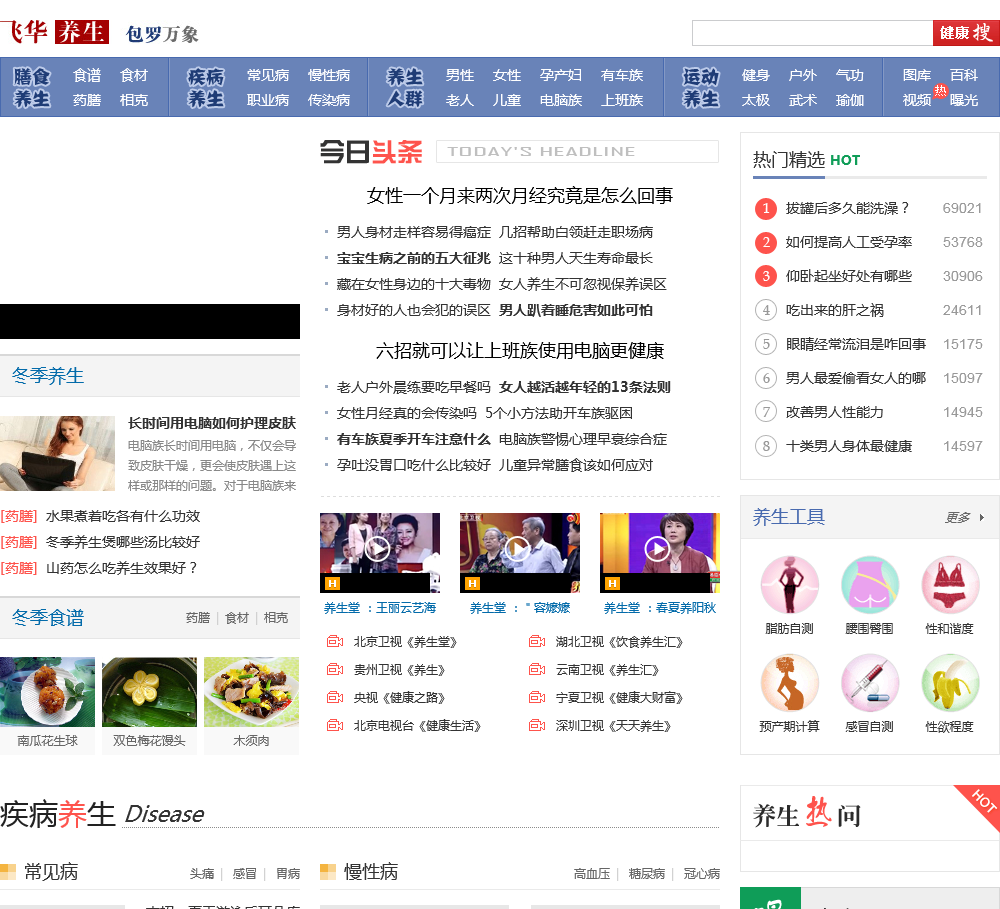The image size is (1000, 909).
Task: Click the woman-with-laptop article thumbnail
Action: tap(57, 454)
